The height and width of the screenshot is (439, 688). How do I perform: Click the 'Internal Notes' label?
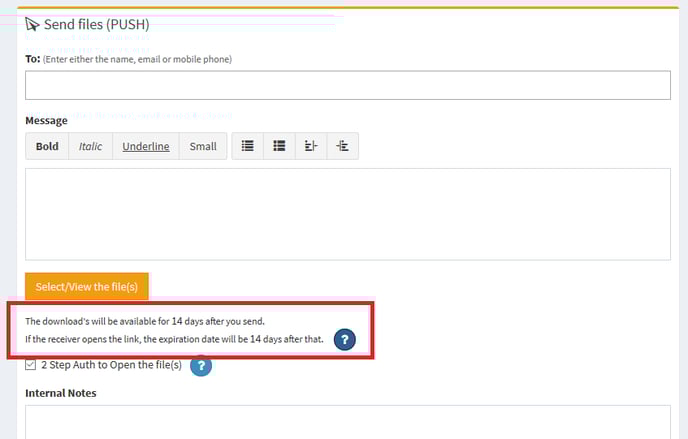61,393
